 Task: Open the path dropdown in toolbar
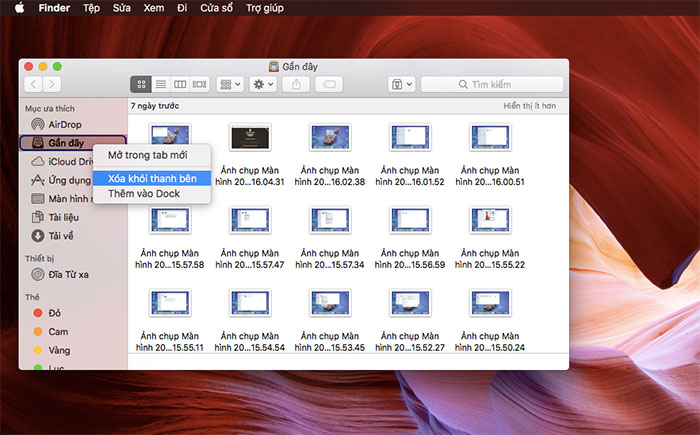[401, 84]
